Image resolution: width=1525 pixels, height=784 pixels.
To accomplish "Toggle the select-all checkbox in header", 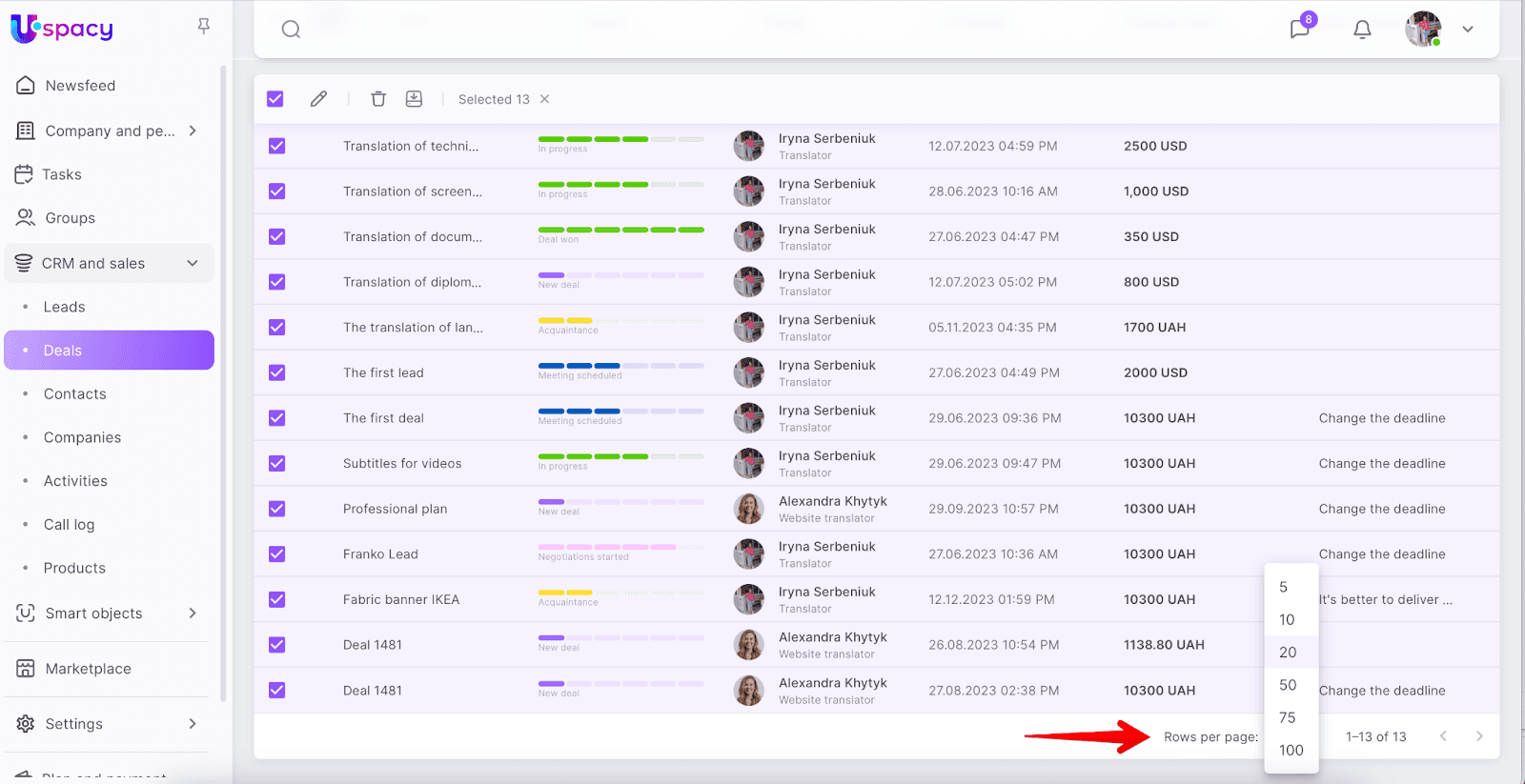I will (x=275, y=99).
